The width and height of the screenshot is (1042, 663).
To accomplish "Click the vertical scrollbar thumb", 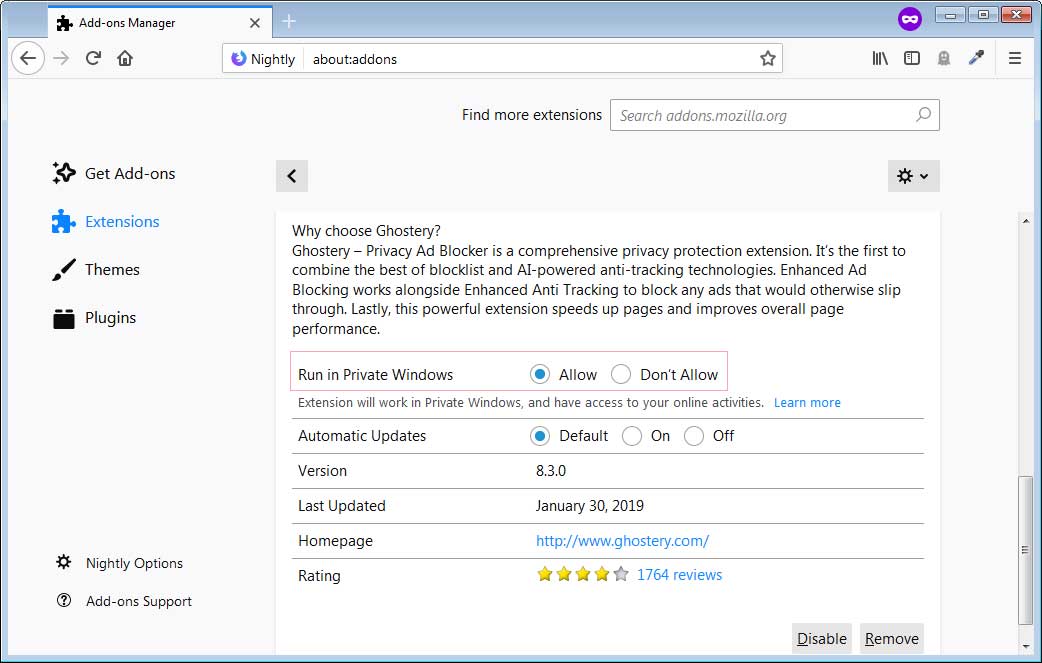I will (x=1025, y=549).
